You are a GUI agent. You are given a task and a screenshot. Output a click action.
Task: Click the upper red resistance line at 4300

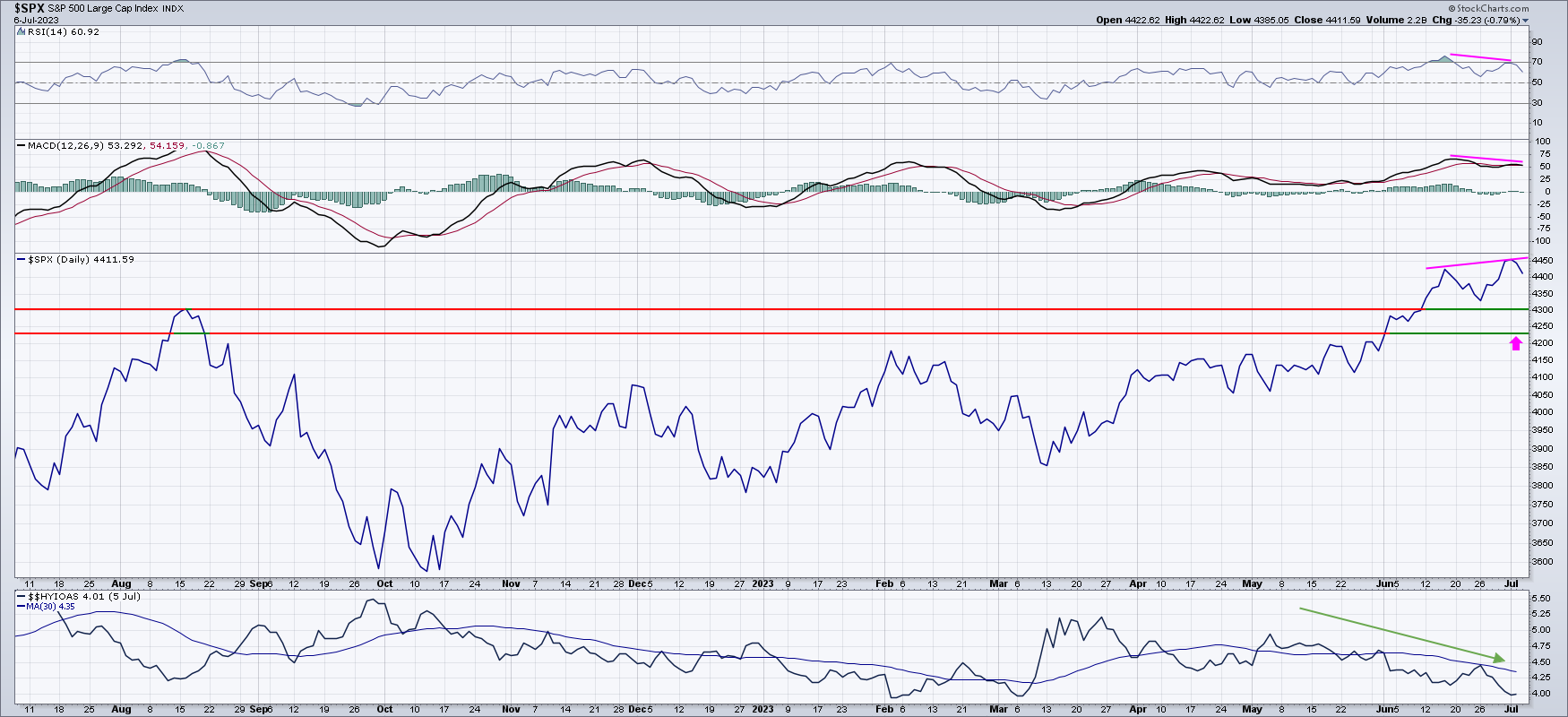coord(717,309)
